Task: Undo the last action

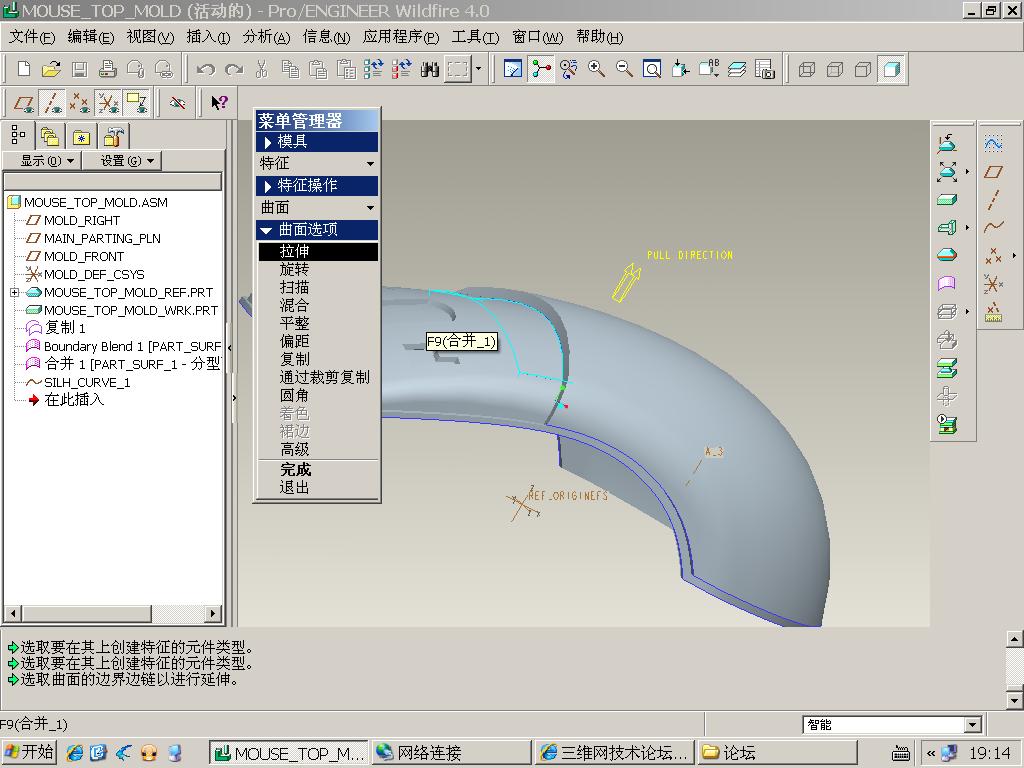Action: click(x=206, y=69)
